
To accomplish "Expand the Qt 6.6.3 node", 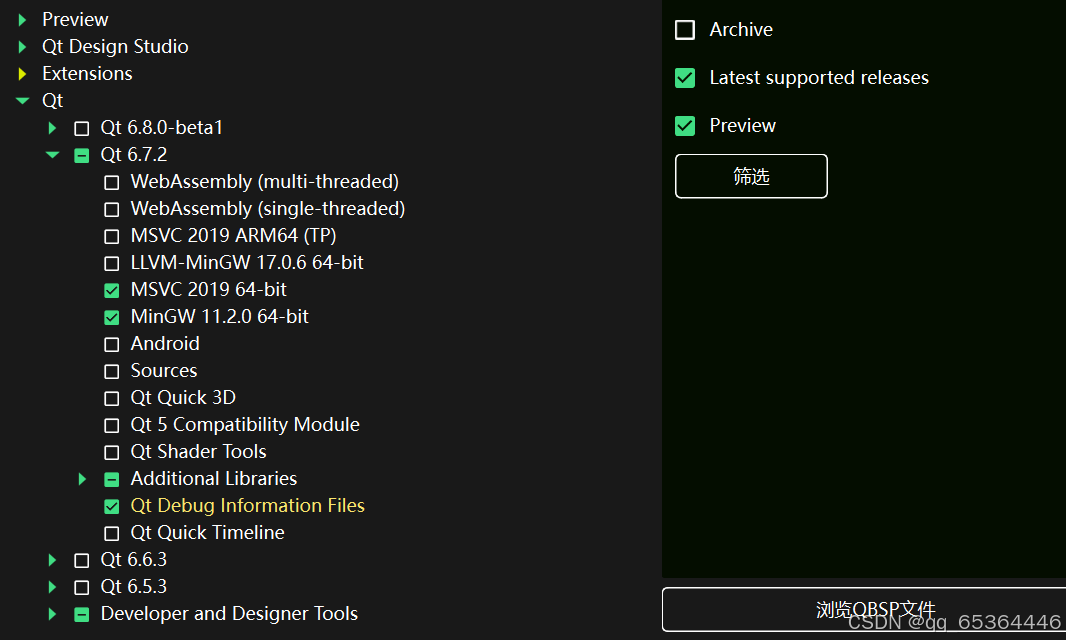I will pyautogui.click(x=52, y=560).
